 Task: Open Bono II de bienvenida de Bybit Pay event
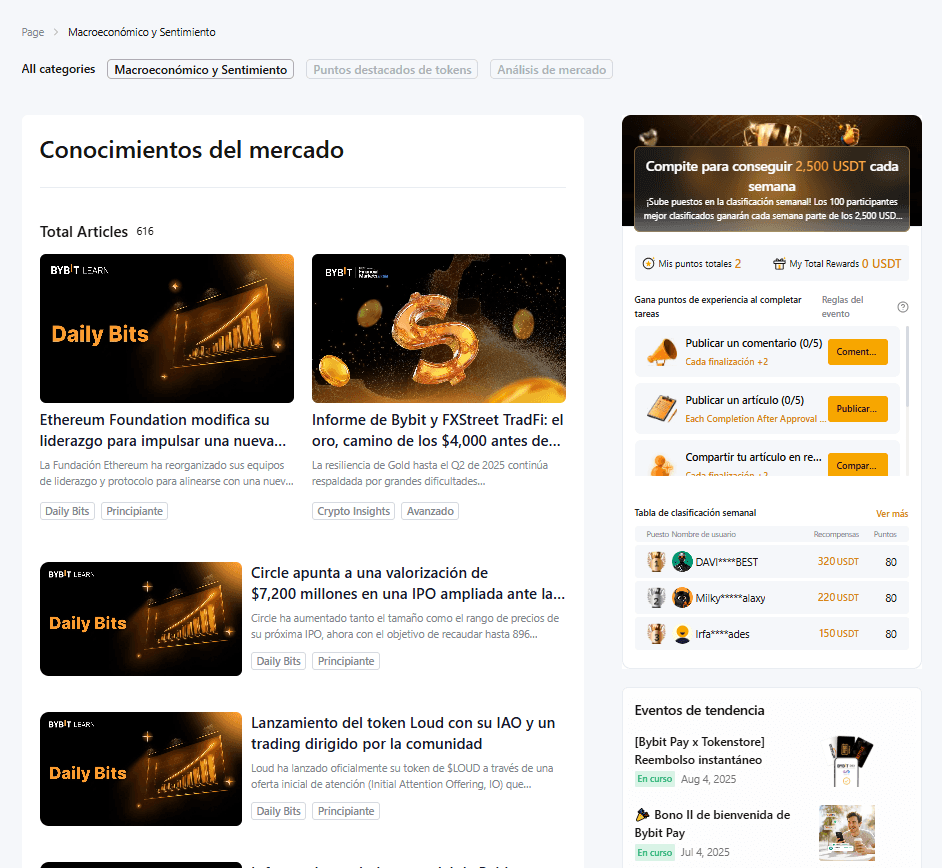713,824
